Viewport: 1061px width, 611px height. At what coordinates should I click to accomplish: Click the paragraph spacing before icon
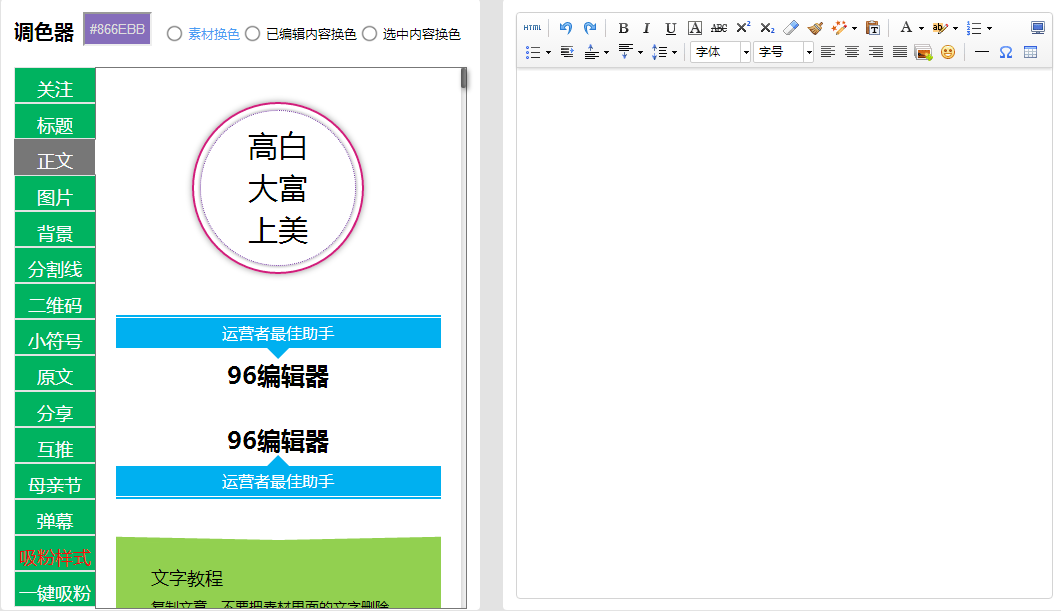click(591, 52)
